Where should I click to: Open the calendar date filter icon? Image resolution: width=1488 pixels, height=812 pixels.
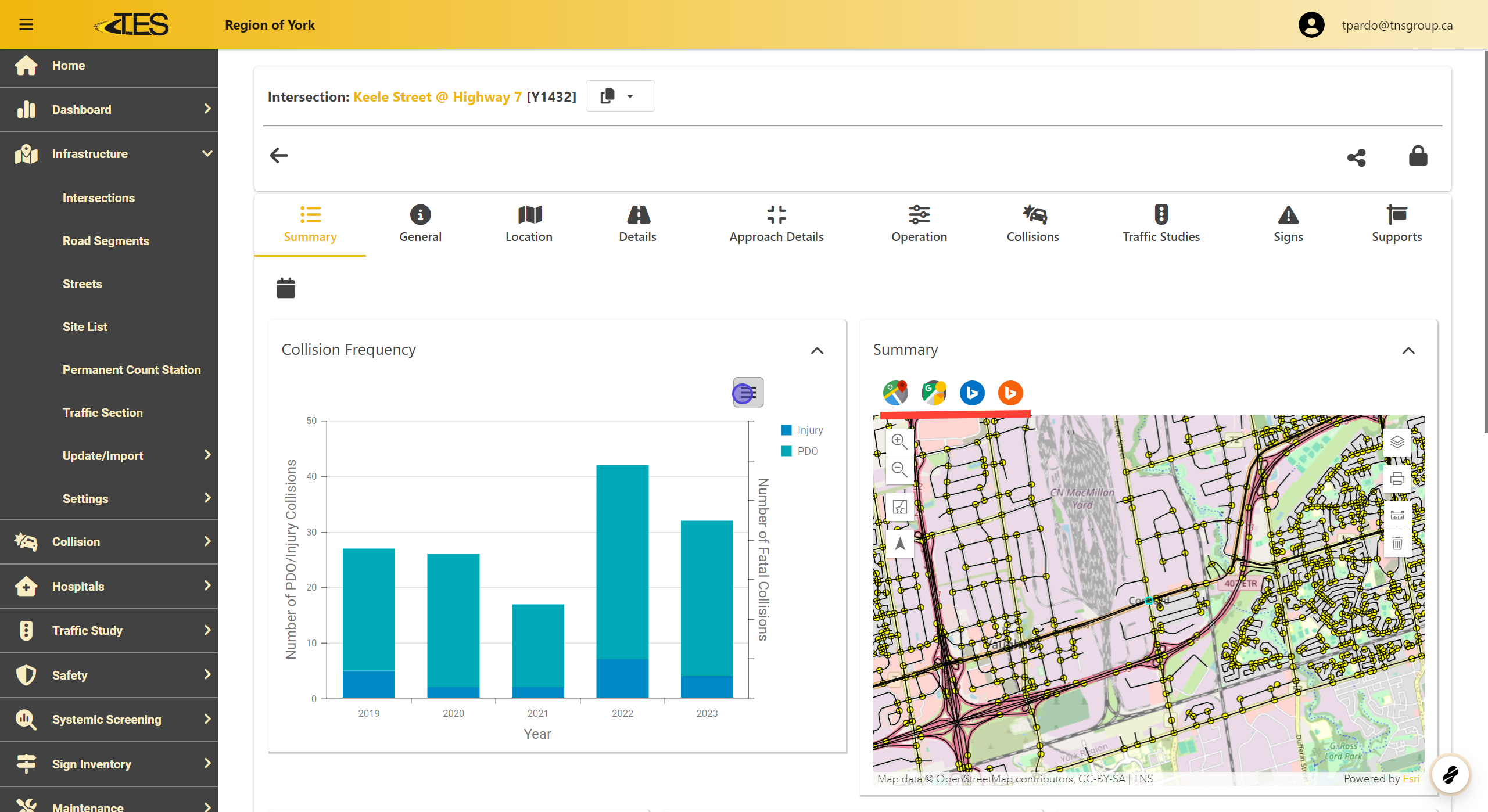point(285,288)
